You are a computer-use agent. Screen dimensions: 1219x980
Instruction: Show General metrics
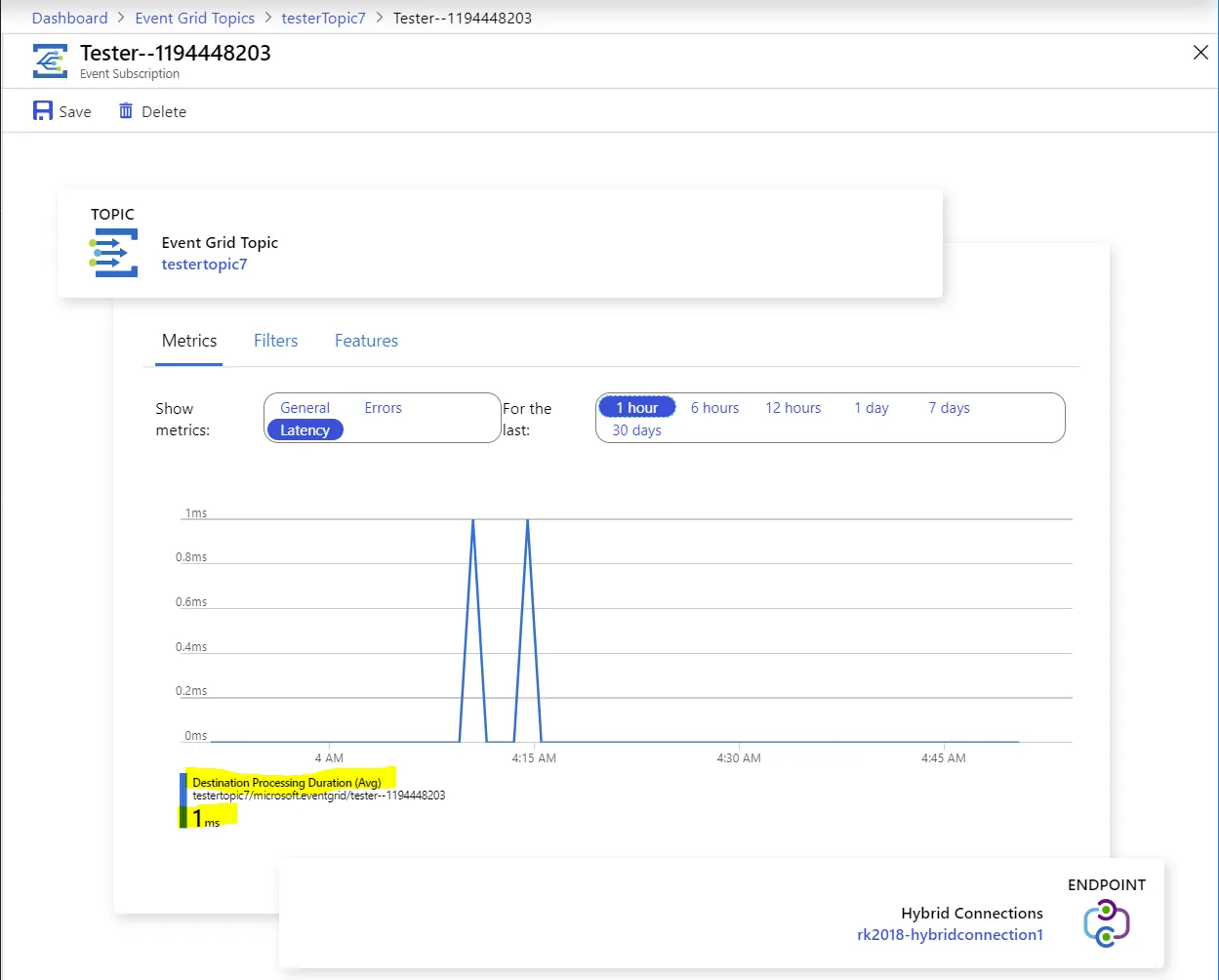point(305,408)
